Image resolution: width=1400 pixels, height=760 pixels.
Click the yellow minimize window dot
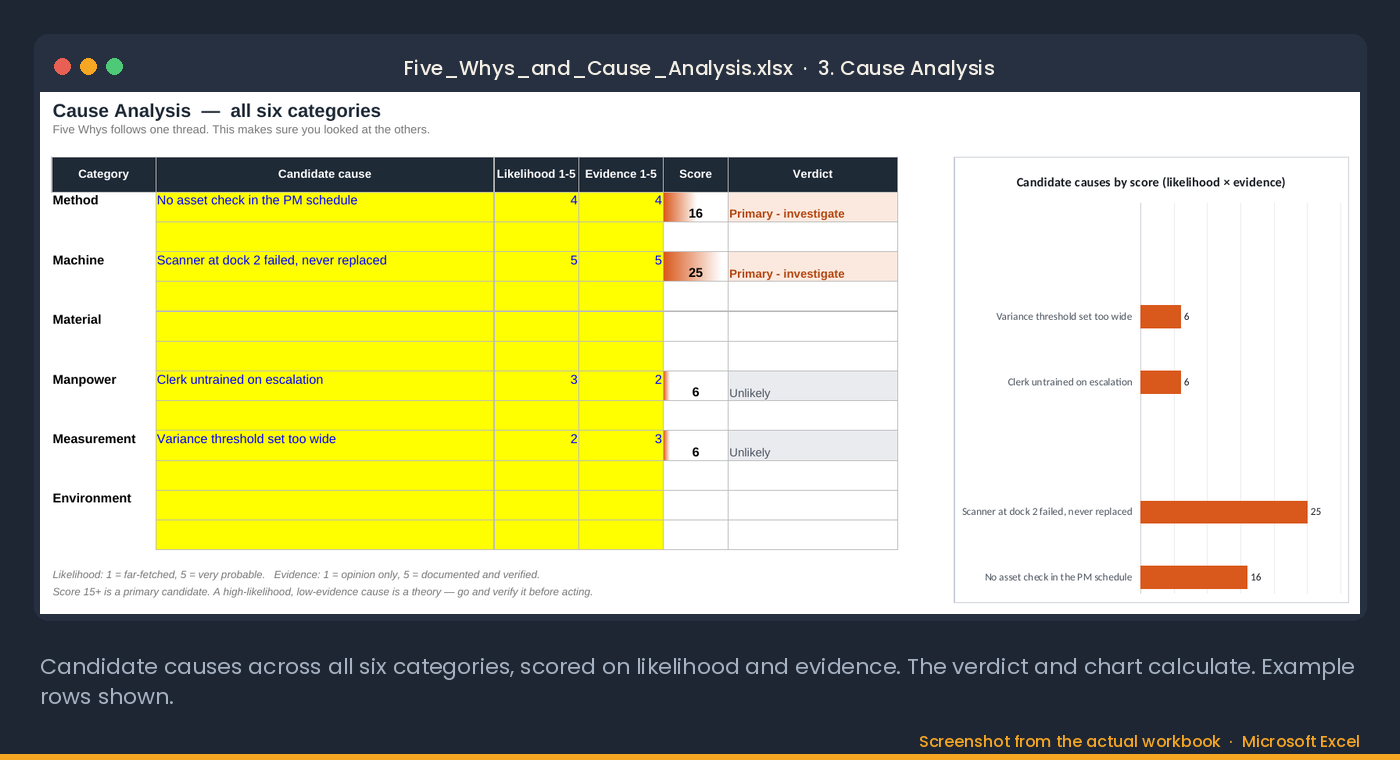[88, 67]
